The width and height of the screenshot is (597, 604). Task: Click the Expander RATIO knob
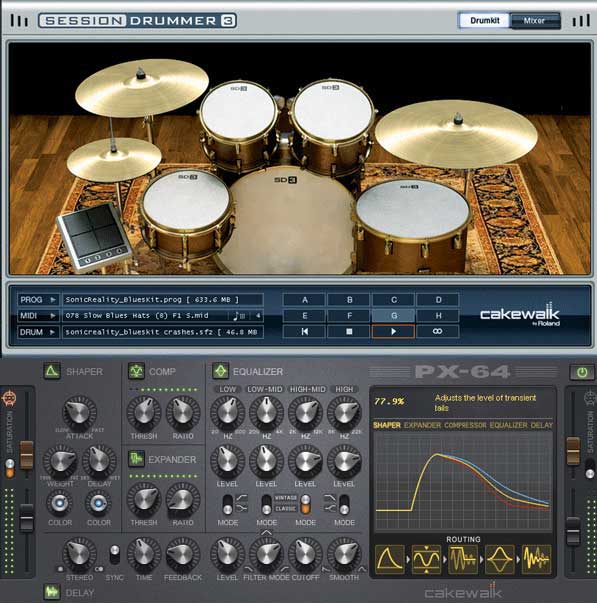[183, 500]
